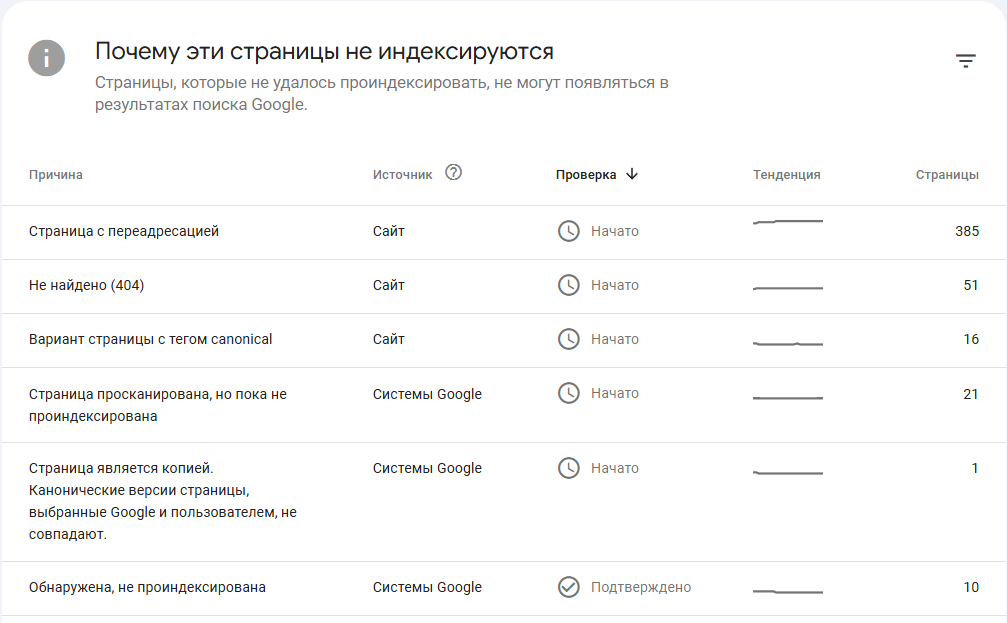The height and width of the screenshot is (623, 1007).
Task: Click the clock icon in Не найдено (404) row
Action: [x=568, y=285]
